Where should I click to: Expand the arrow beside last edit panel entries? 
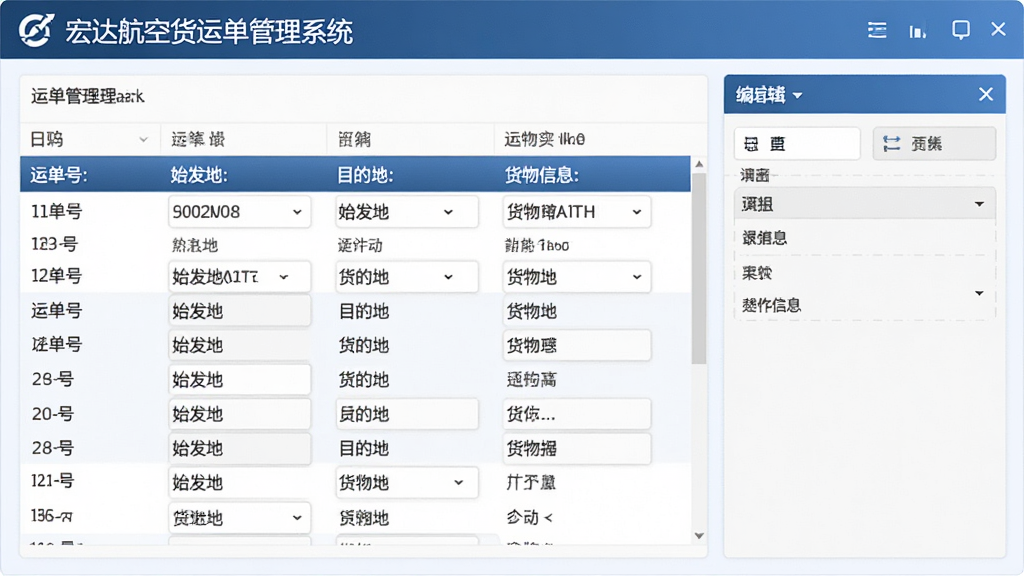point(979,293)
